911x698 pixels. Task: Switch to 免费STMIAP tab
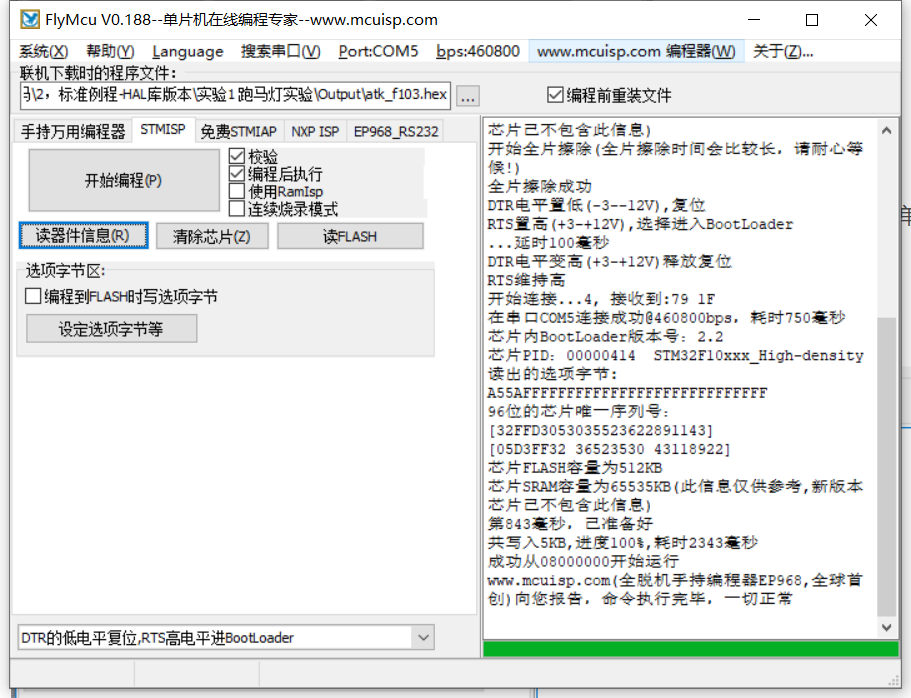click(x=238, y=131)
